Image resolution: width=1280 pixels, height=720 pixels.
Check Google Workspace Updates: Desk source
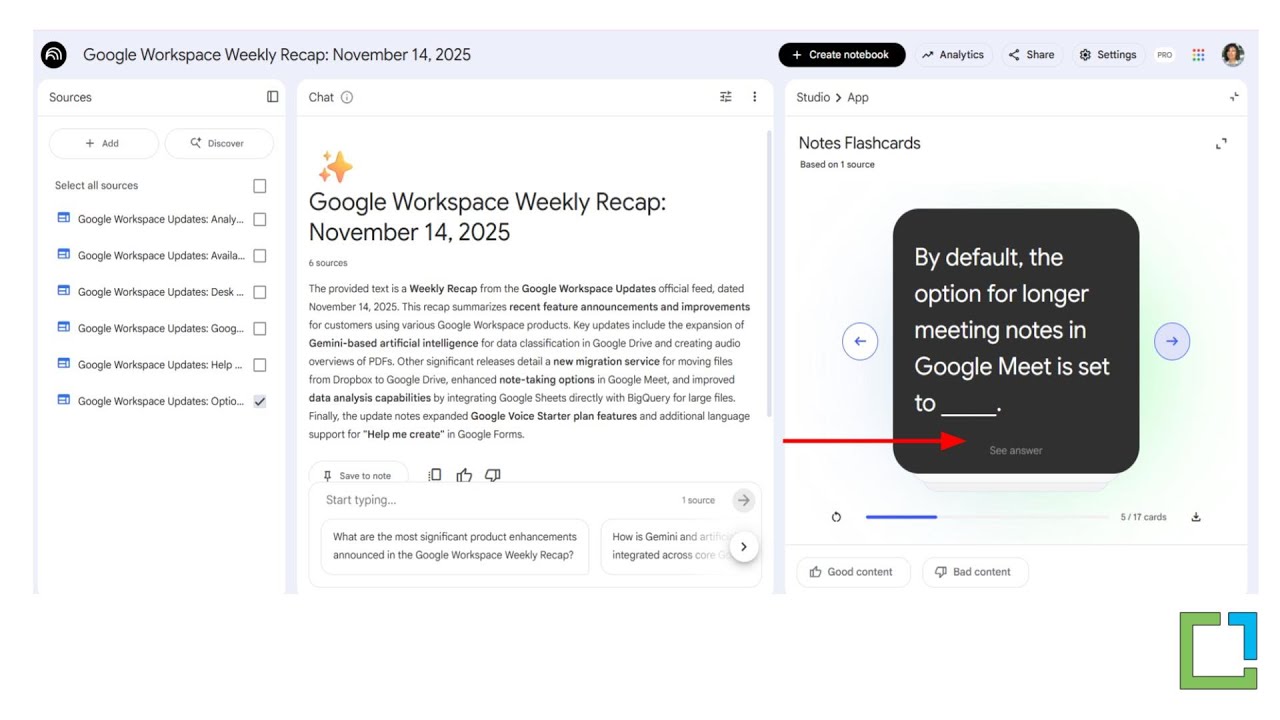click(x=260, y=292)
